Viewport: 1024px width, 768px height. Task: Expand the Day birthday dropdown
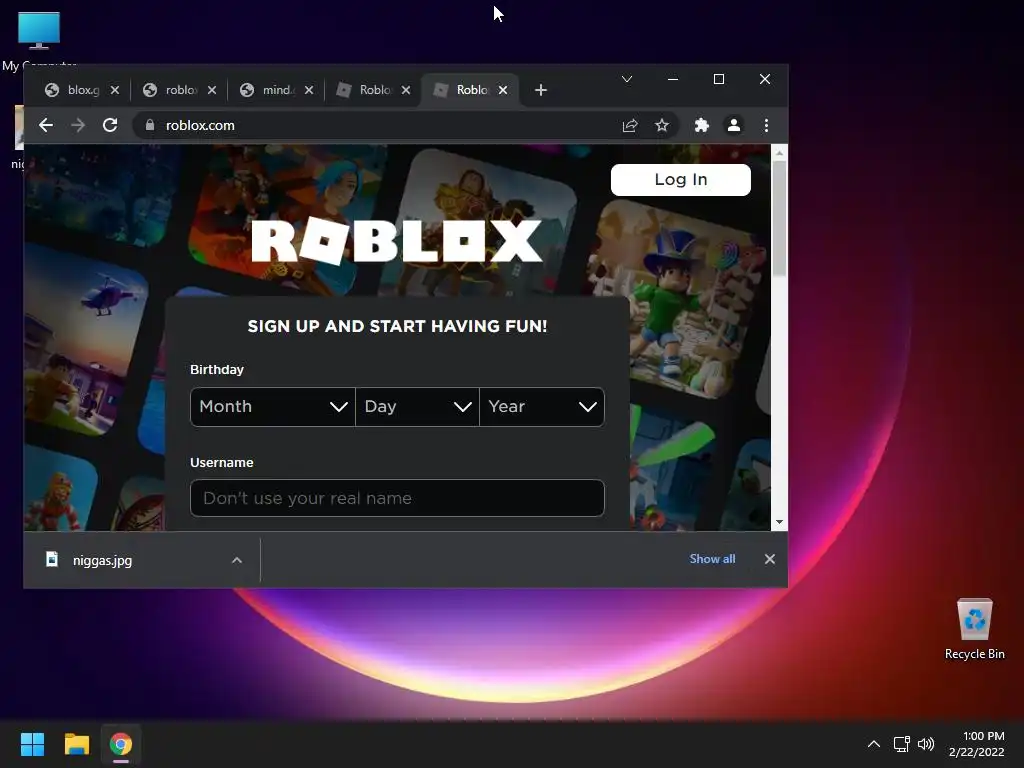coord(417,407)
